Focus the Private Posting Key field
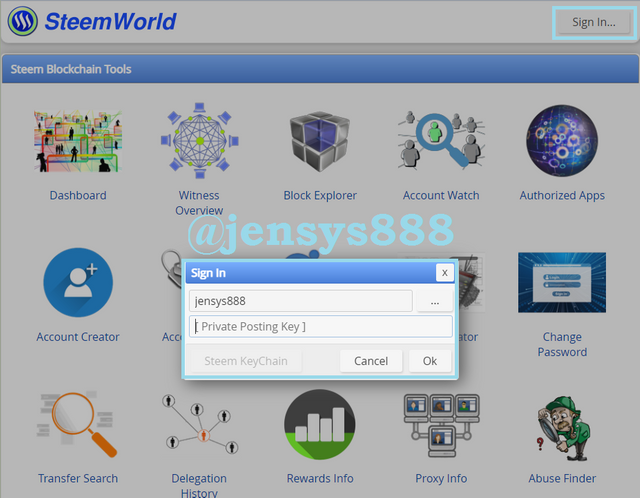This screenshot has width=640, height=498. [321, 327]
